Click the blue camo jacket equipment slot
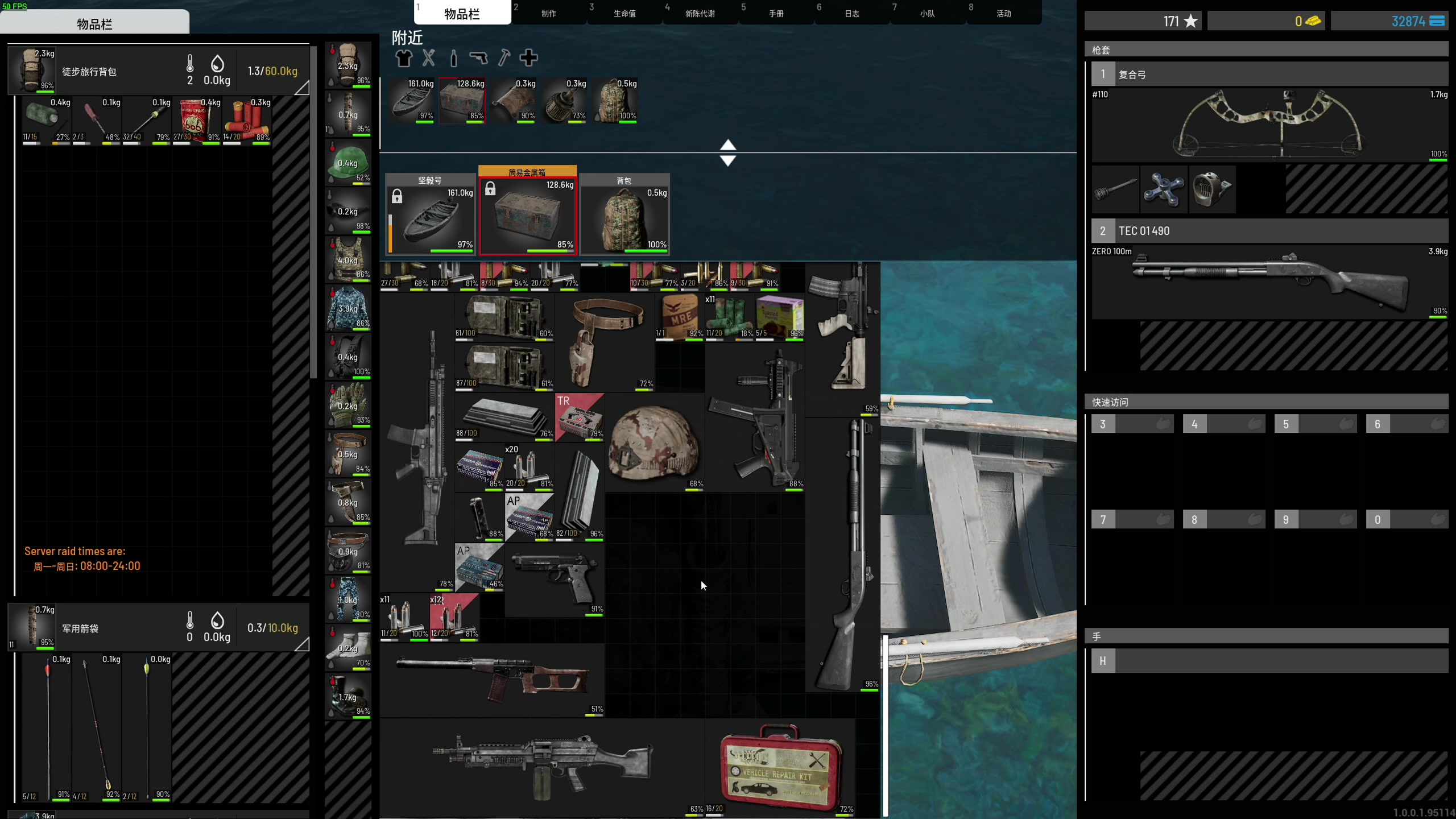Screen dimensions: 1456x819 point(348,308)
